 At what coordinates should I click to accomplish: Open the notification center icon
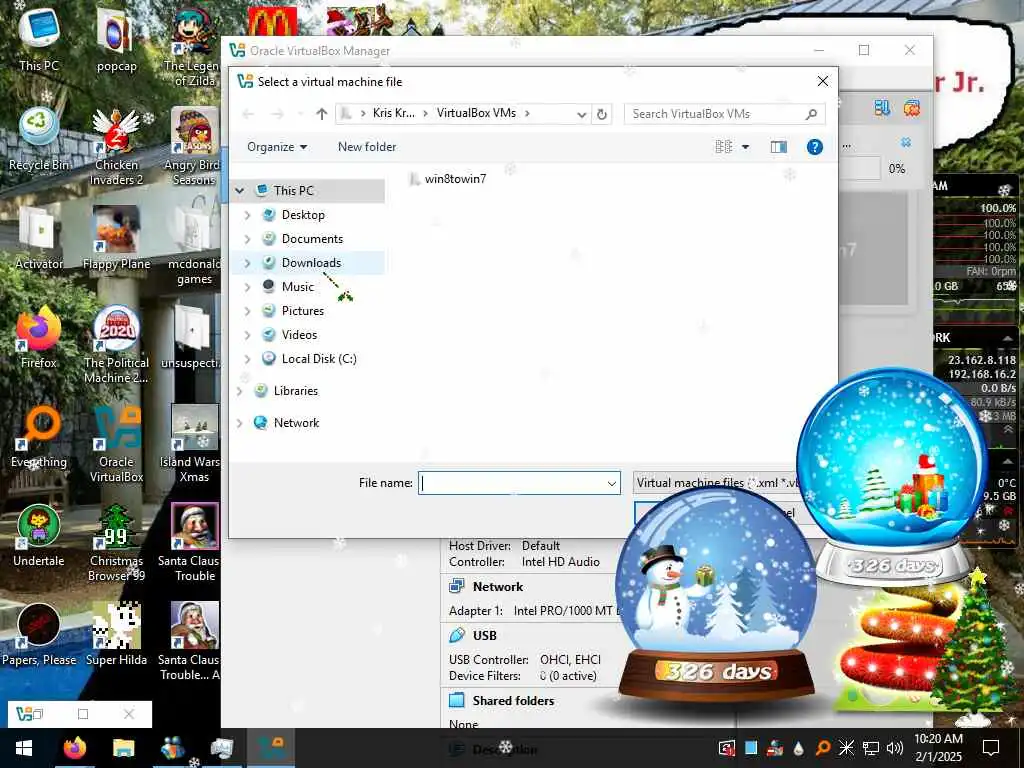(991, 748)
